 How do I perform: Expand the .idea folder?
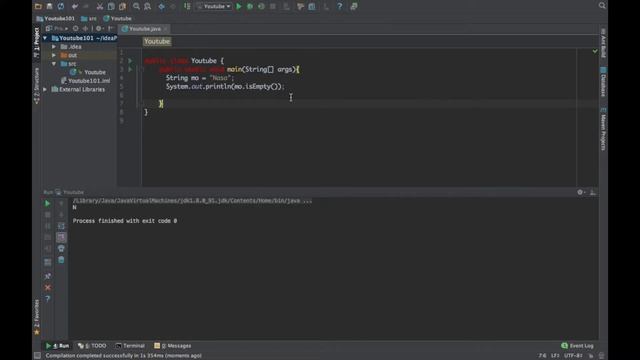54,47
